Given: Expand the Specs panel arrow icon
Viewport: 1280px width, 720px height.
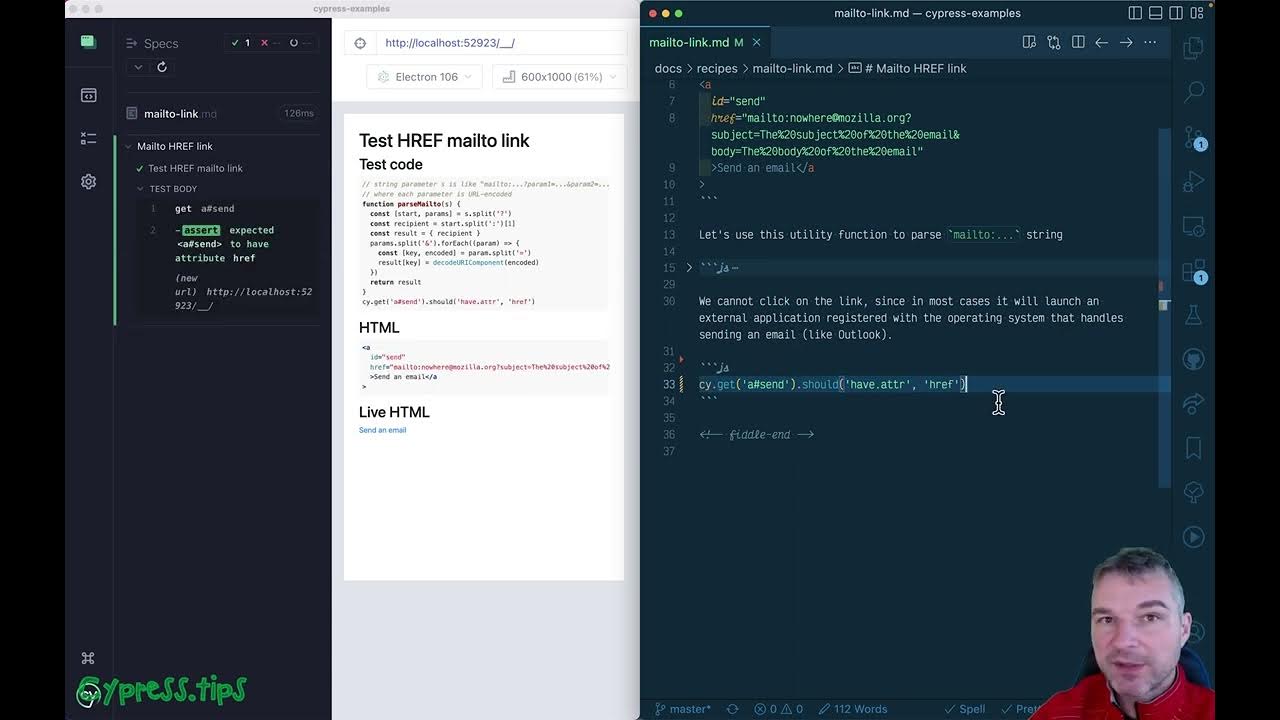Looking at the screenshot, I should [131, 43].
